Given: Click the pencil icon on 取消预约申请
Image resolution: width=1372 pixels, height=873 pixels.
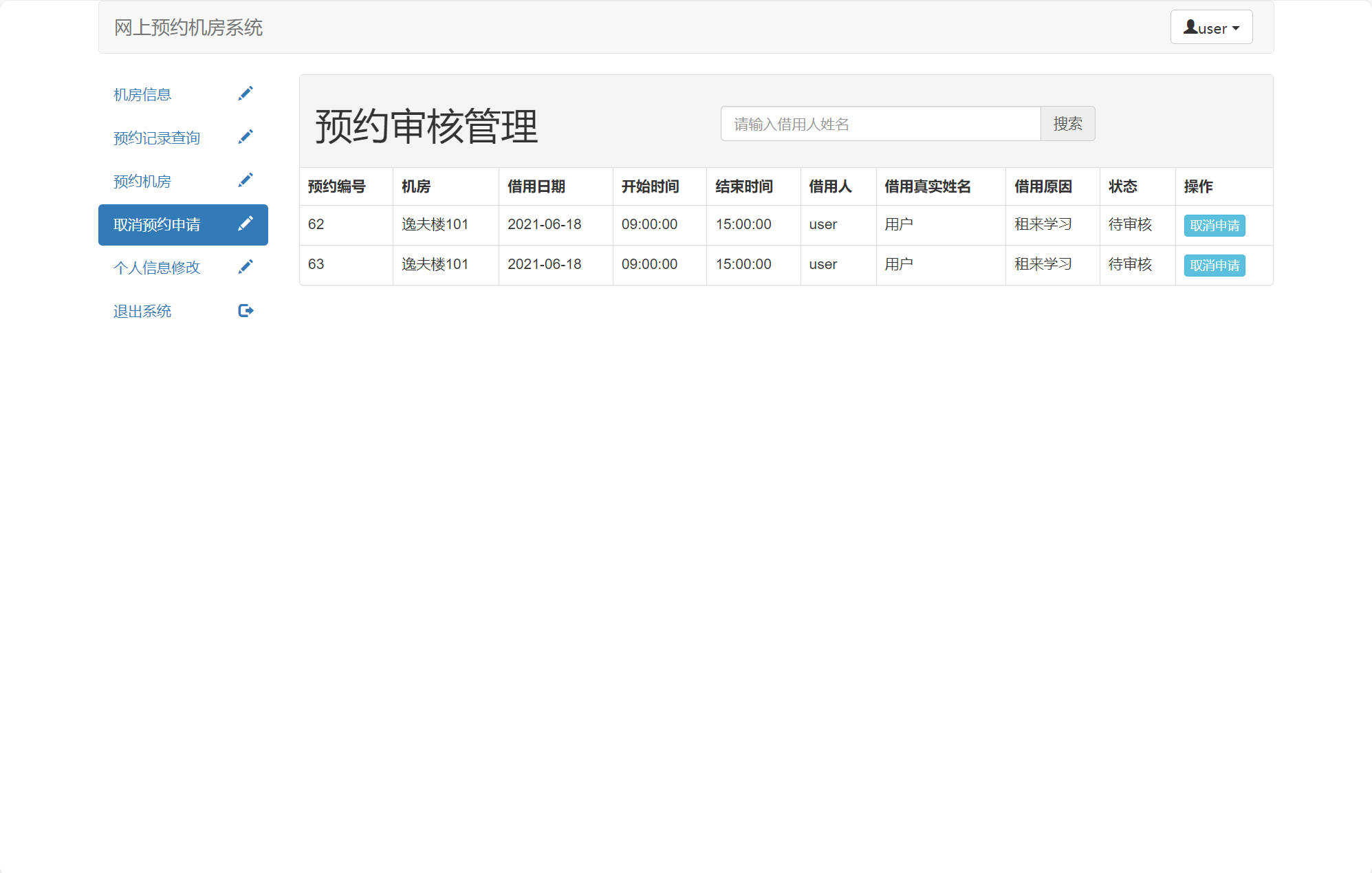Looking at the screenshot, I should click(246, 224).
